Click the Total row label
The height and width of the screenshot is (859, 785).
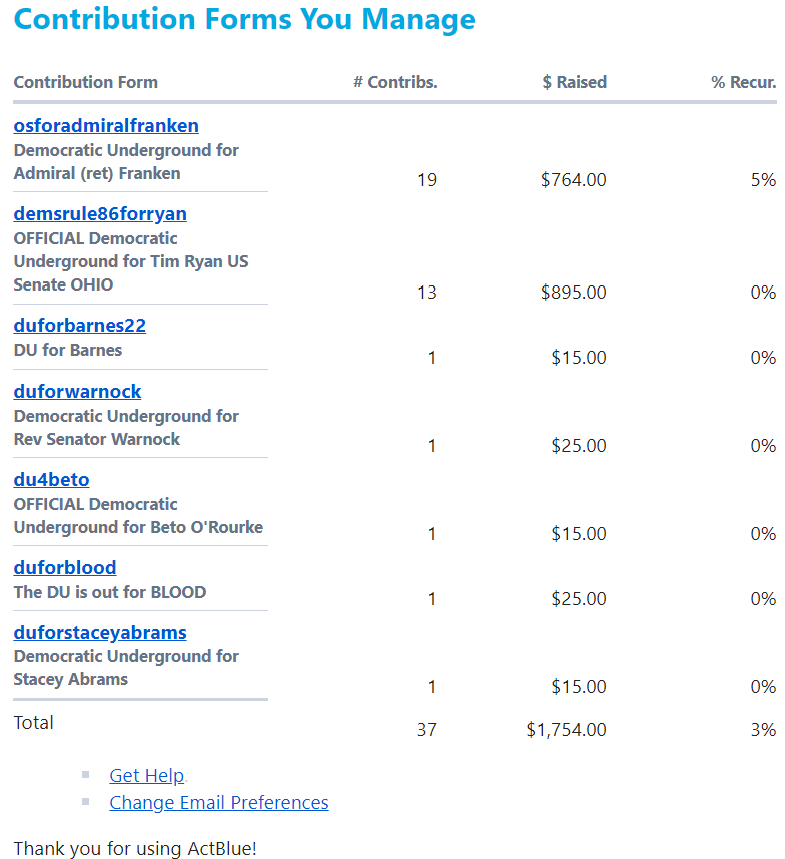tap(34, 723)
